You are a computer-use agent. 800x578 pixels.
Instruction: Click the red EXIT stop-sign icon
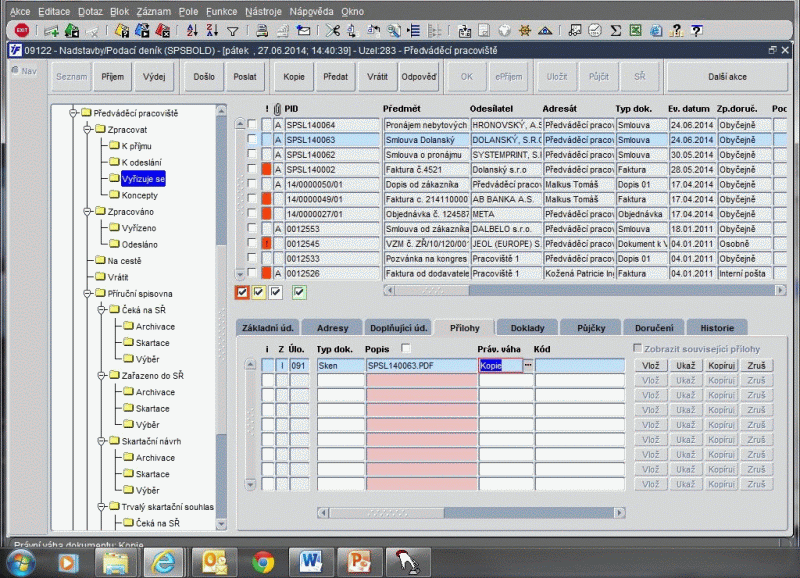tap(21, 31)
